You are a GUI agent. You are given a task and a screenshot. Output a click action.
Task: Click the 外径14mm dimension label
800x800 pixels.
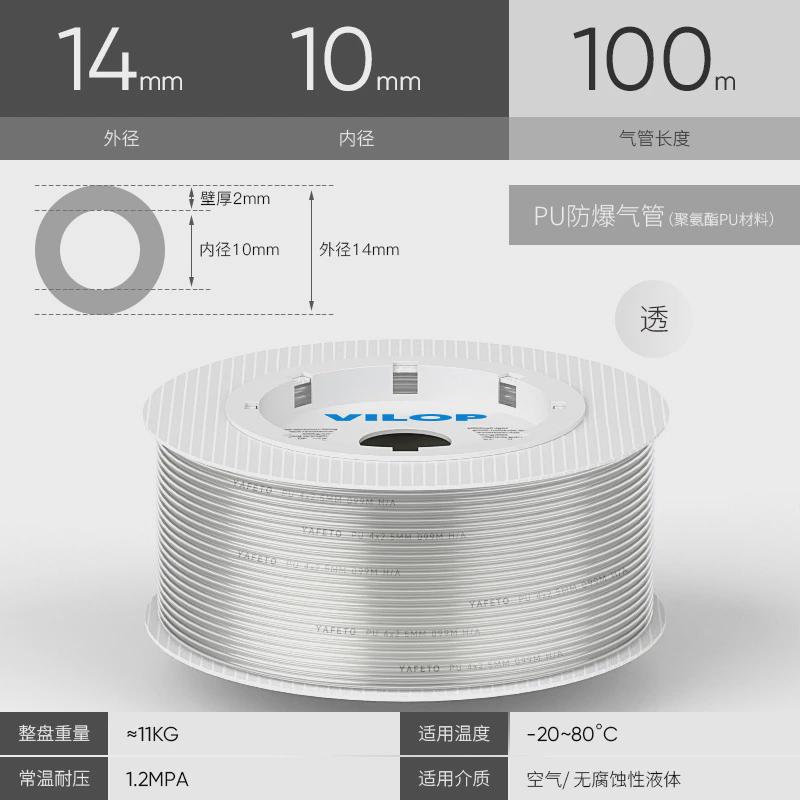(x=359, y=249)
